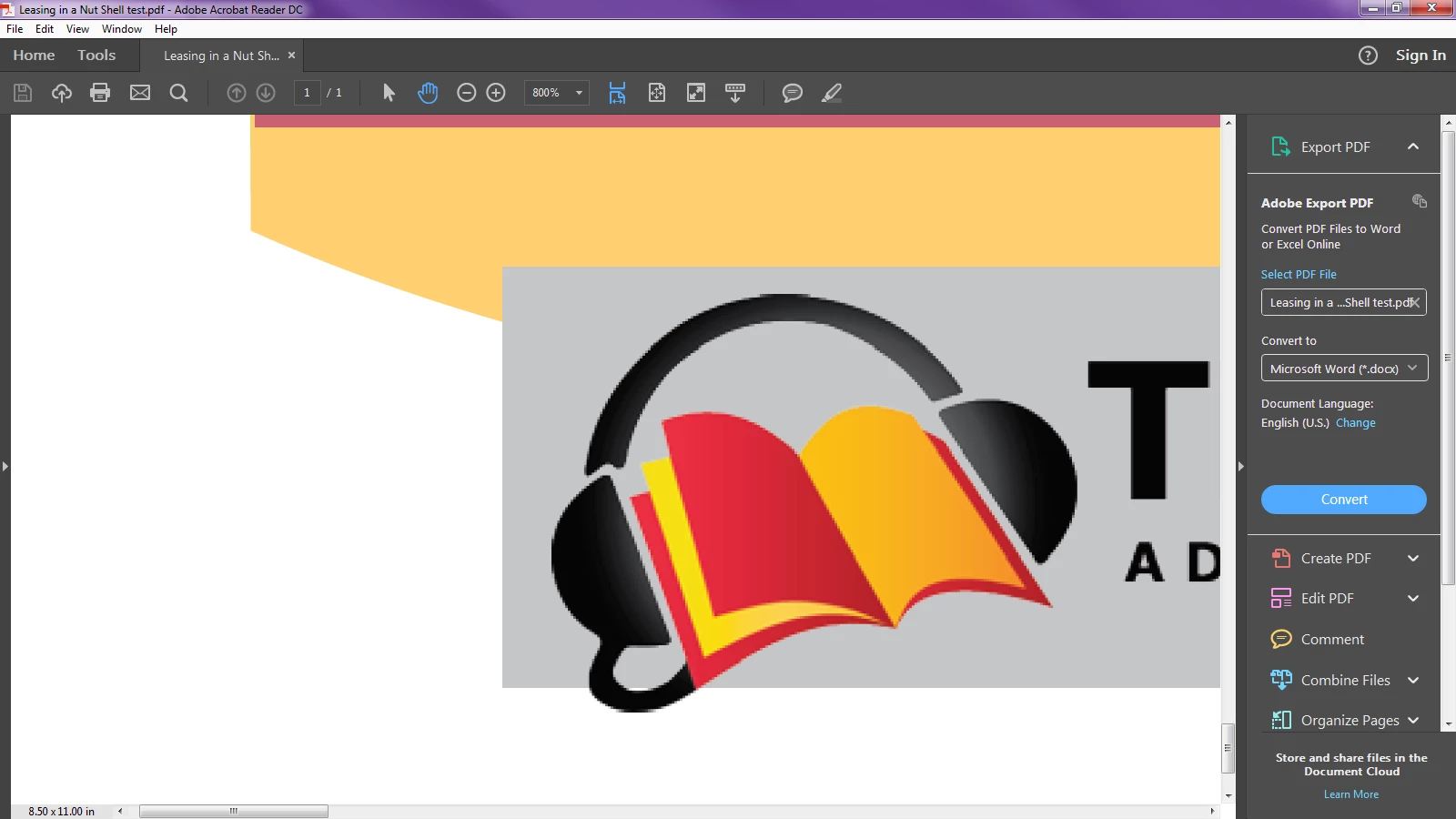
Task: Upload file to cloud icon
Action: 62,93
